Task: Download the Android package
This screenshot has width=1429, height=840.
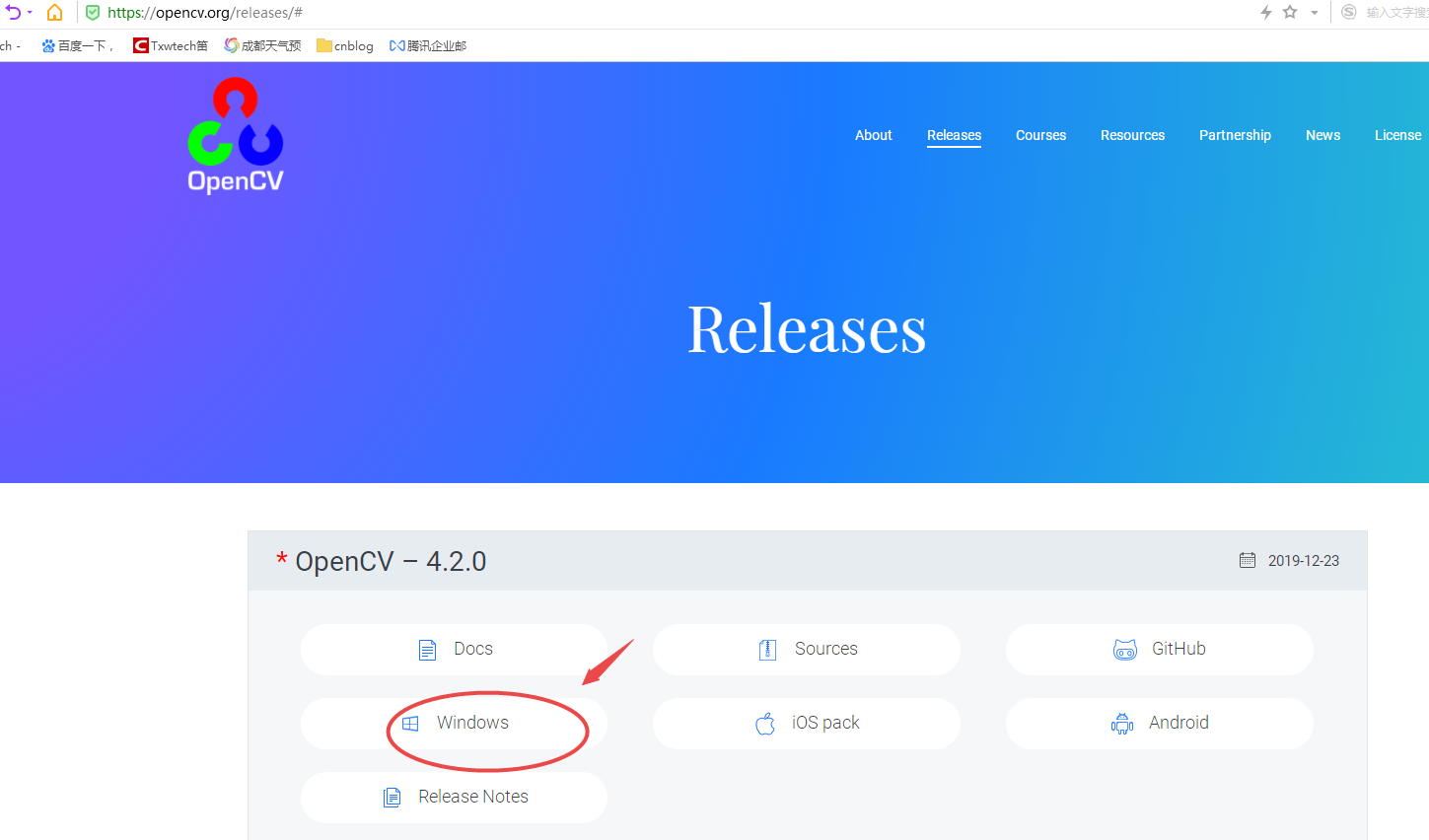Action: click(1159, 723)
